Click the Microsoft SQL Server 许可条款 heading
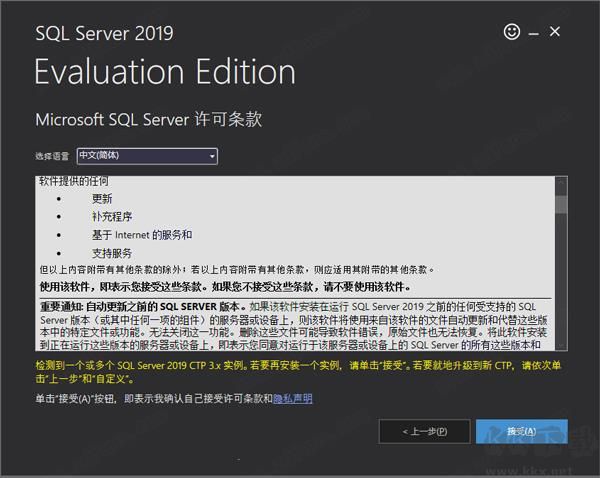 pyautogui.click(x=148, y=119)
